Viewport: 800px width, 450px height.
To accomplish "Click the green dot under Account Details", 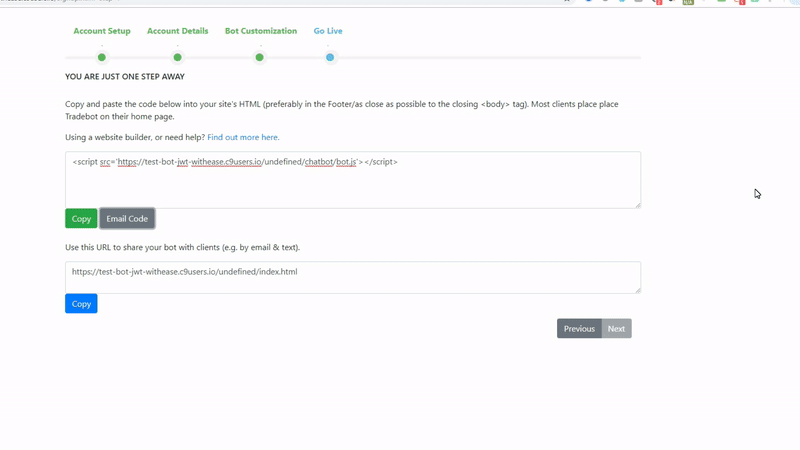I will click(178, 57).
